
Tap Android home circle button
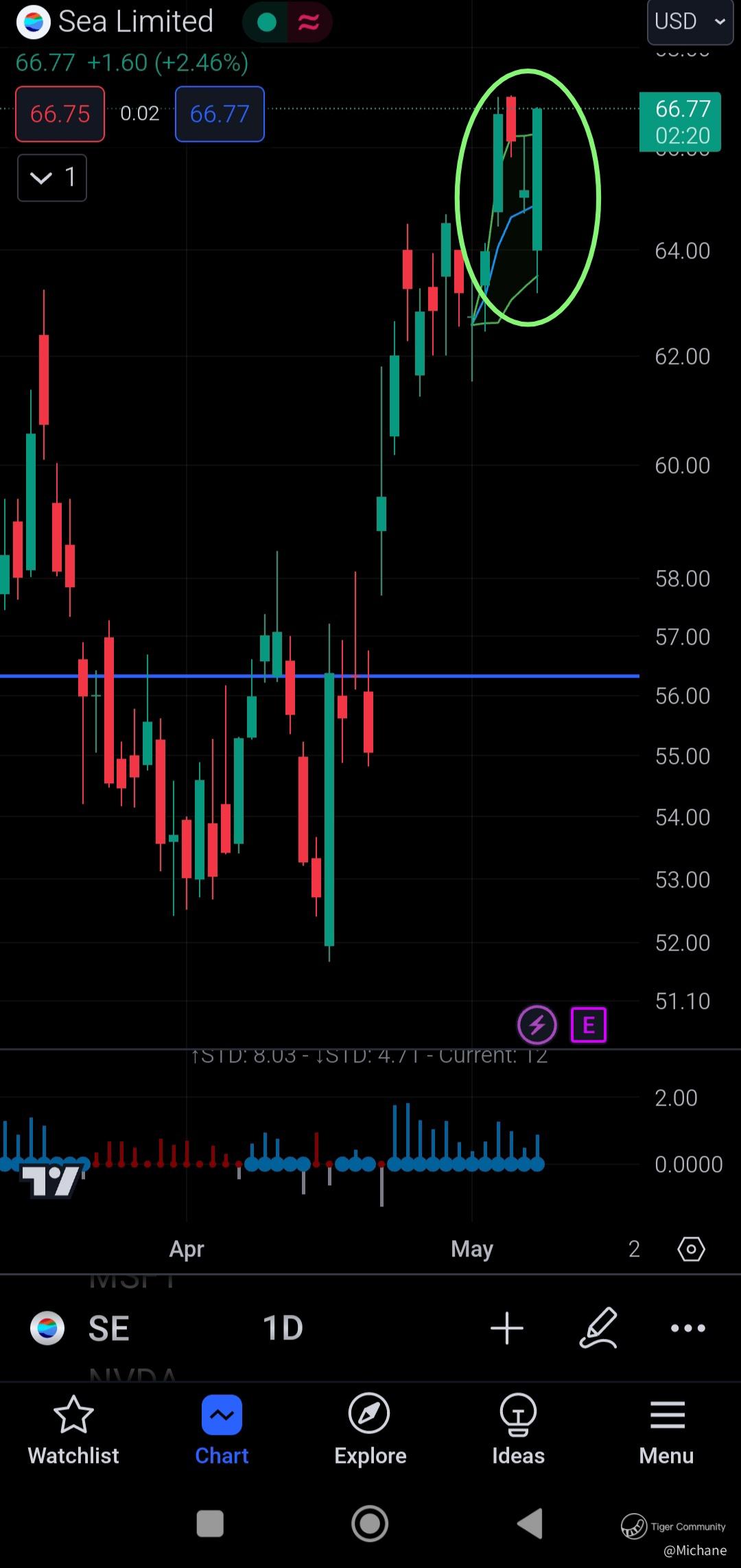click(370, 1524)
